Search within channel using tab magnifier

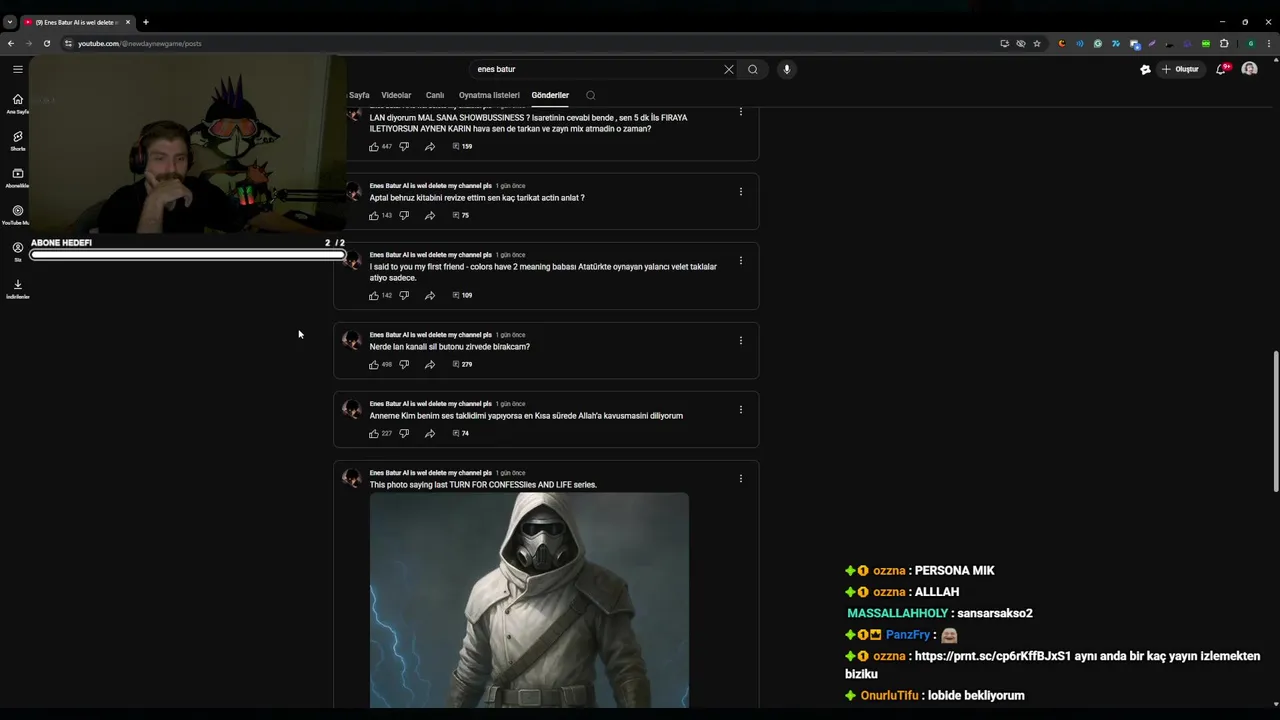(x=591, y=95)
